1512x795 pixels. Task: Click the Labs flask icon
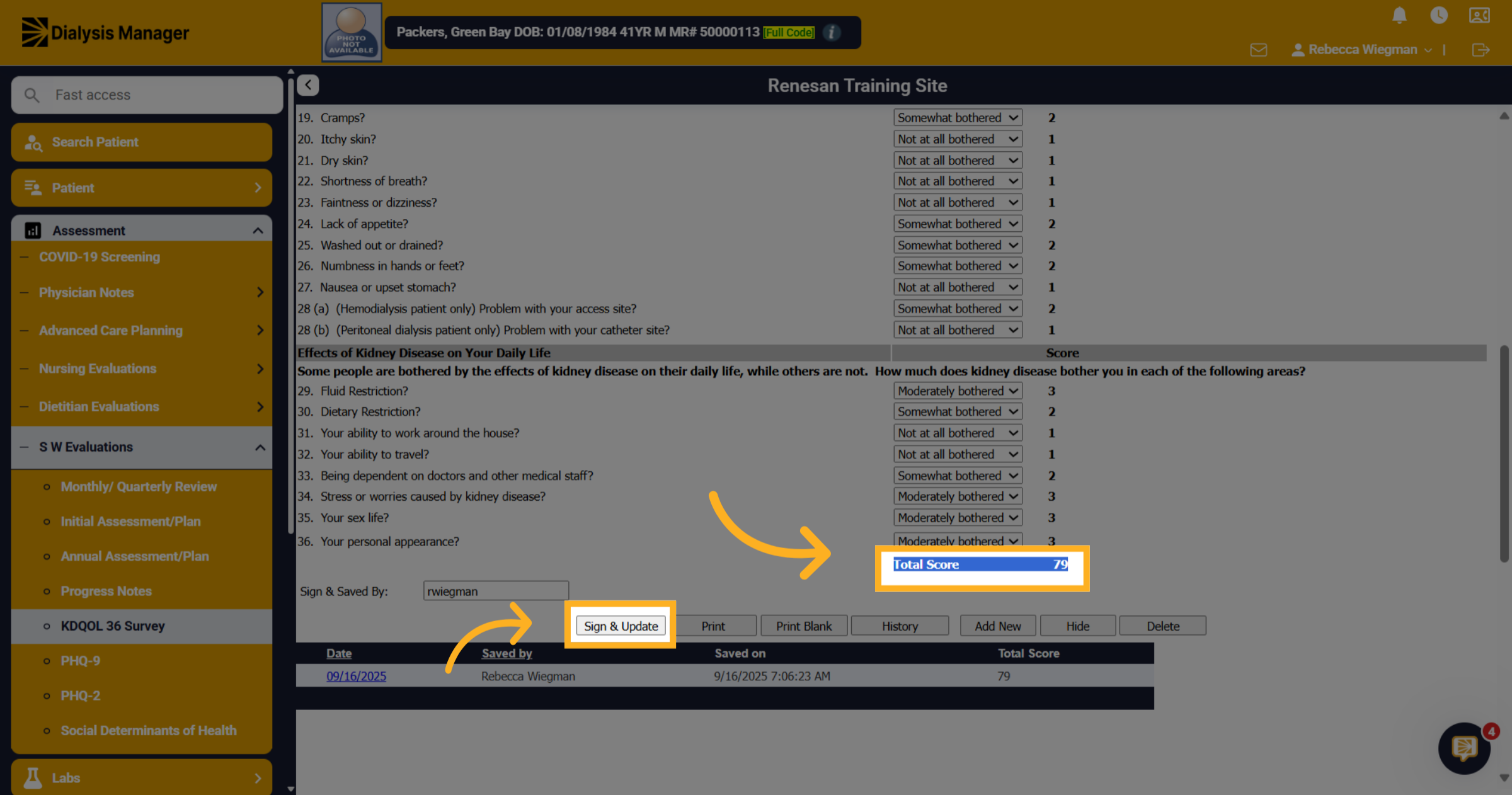click(x=33, y=778)
